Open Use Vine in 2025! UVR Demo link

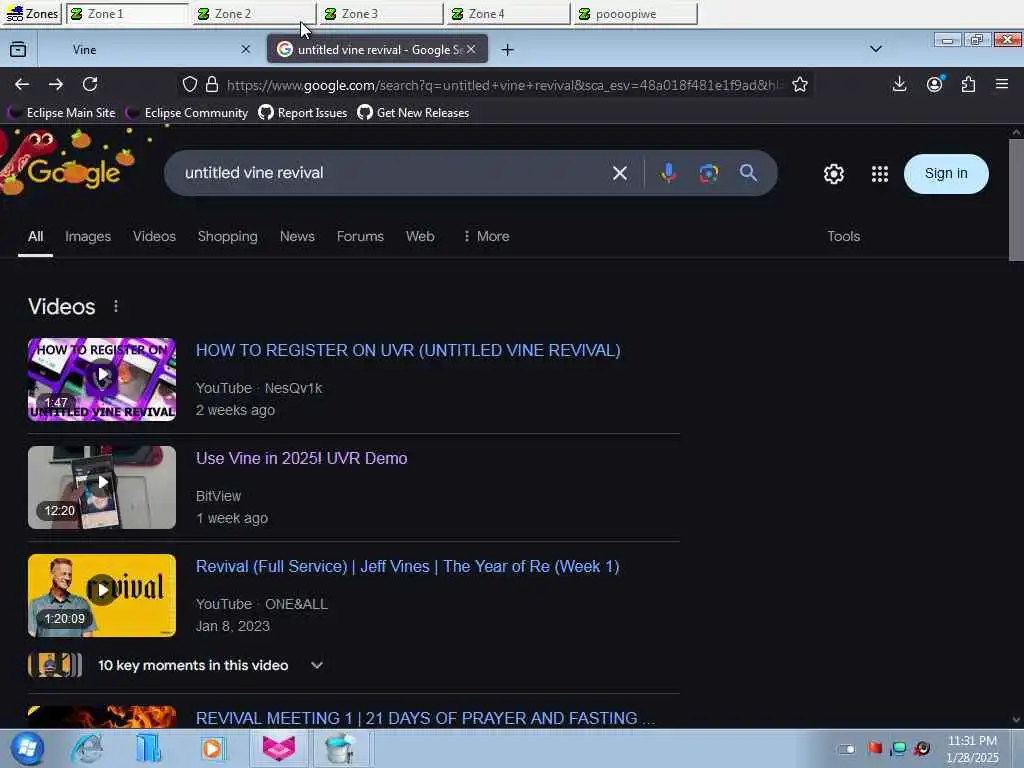tap(301, 458)
